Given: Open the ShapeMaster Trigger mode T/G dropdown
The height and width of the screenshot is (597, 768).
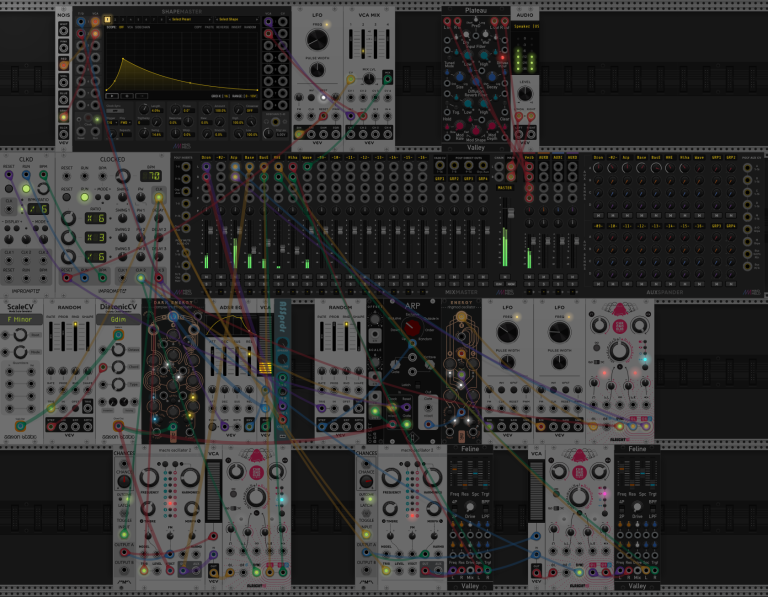Looking at the screenshot, I should [110, 122].
